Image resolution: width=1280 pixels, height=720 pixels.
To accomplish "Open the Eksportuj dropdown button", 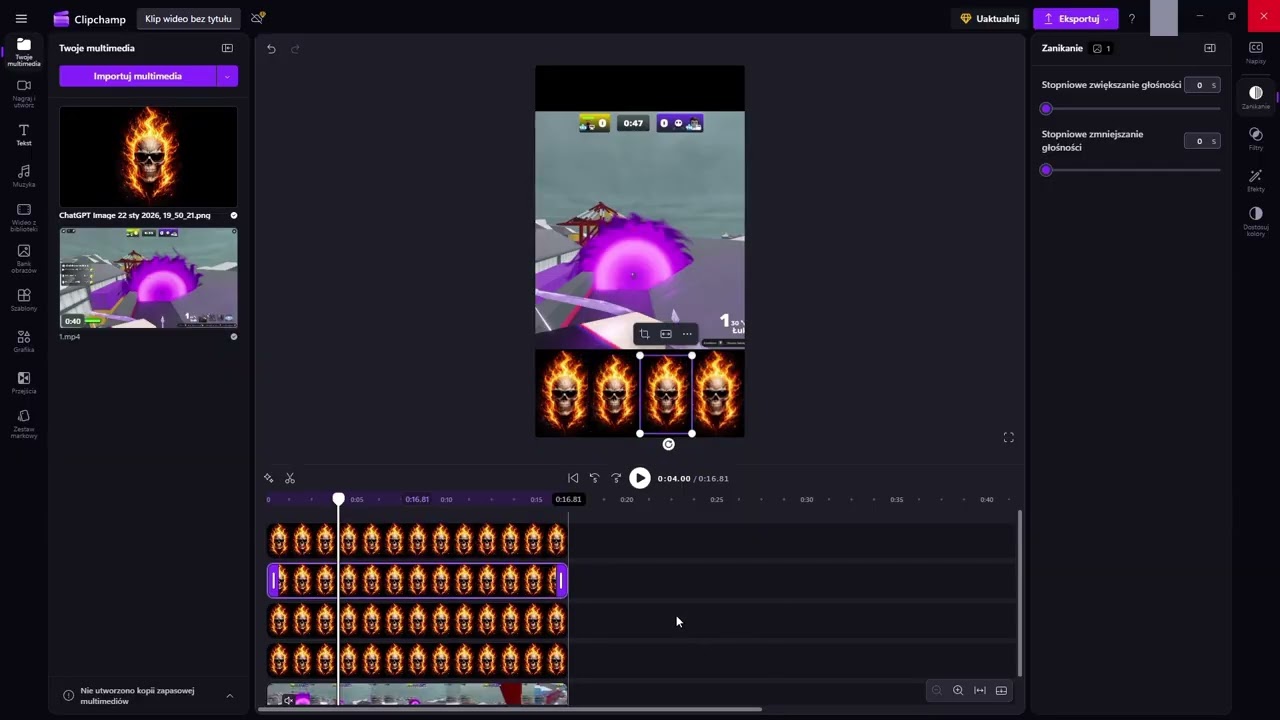I will tap(1076, 18).
